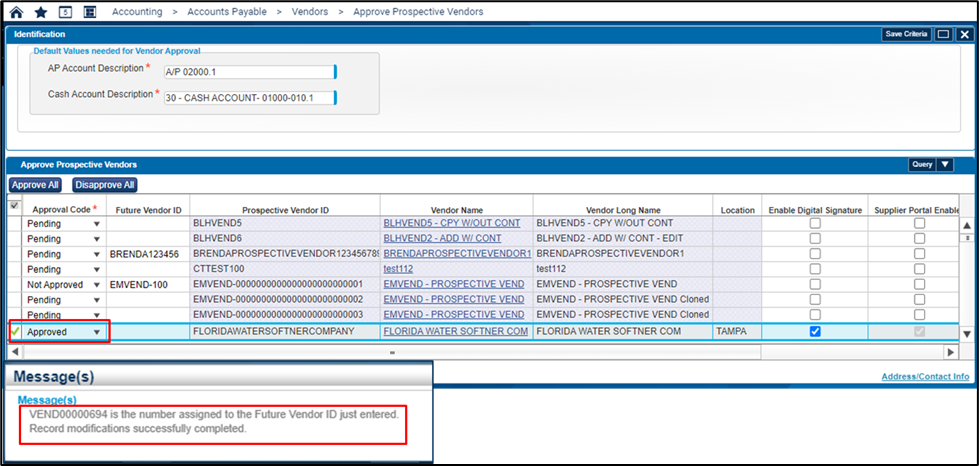Open the Query dropdown arrow
979x466 pixels.
point(946,165)
